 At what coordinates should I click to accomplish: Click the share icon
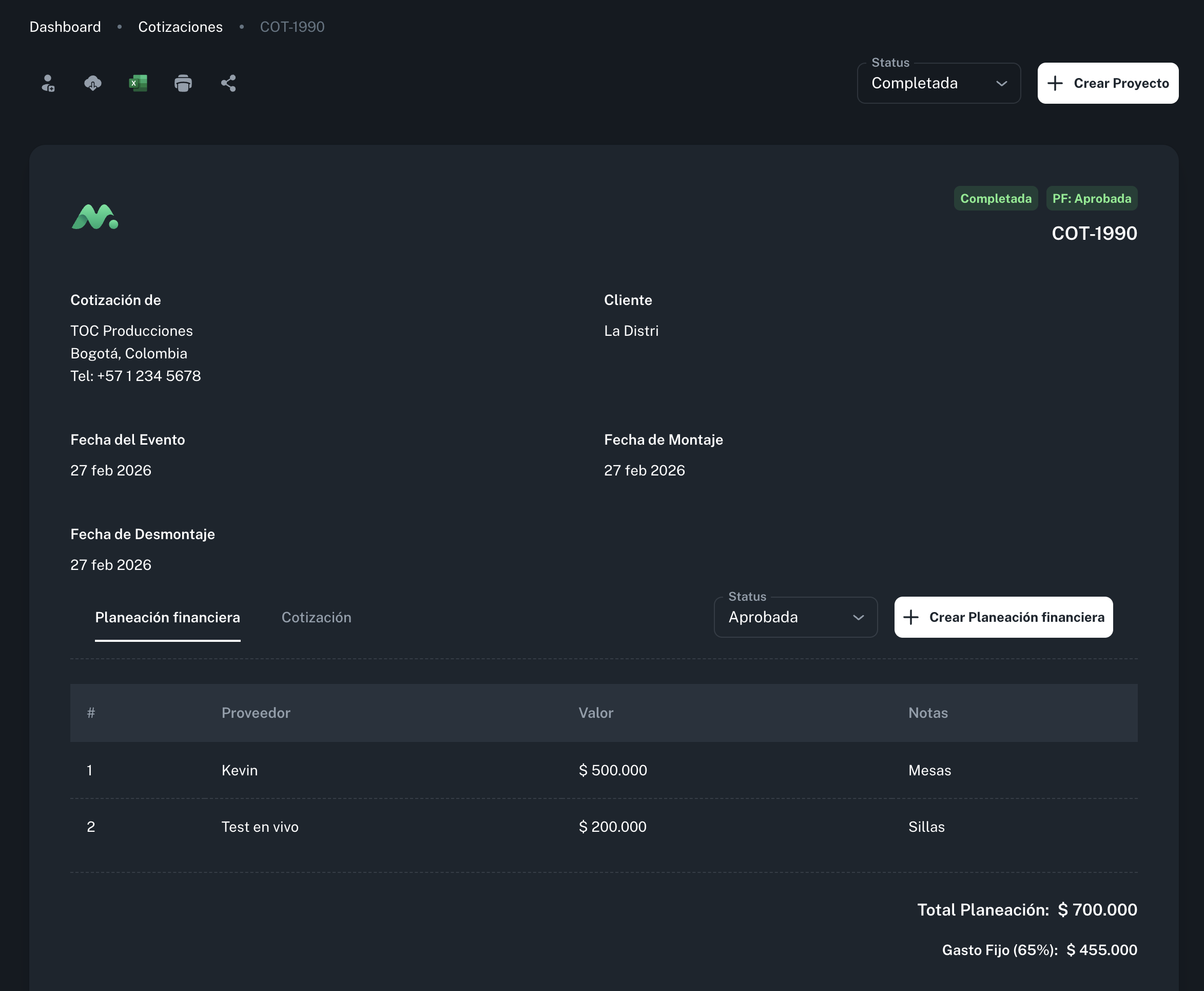[x=228, y=83]
